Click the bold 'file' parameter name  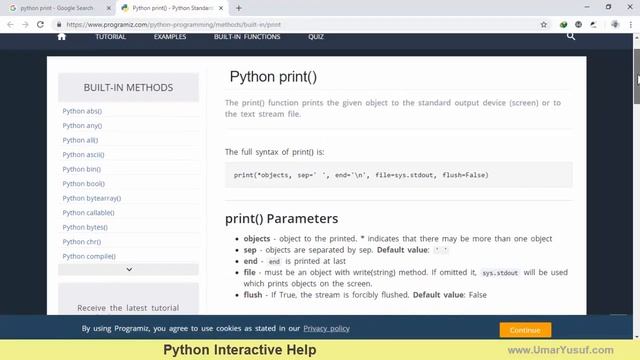point(249,272)
